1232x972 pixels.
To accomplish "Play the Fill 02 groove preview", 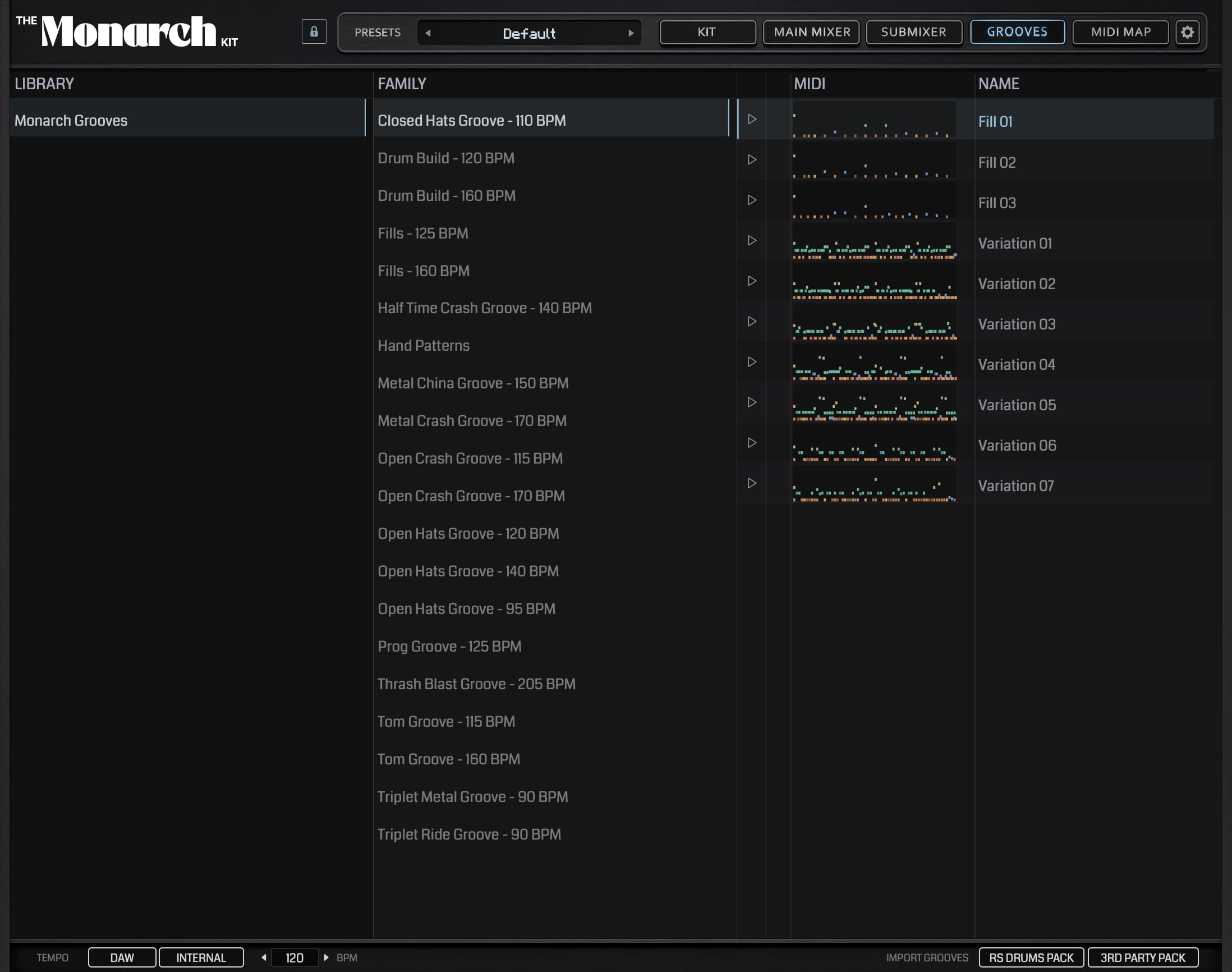I will point(751,159).
